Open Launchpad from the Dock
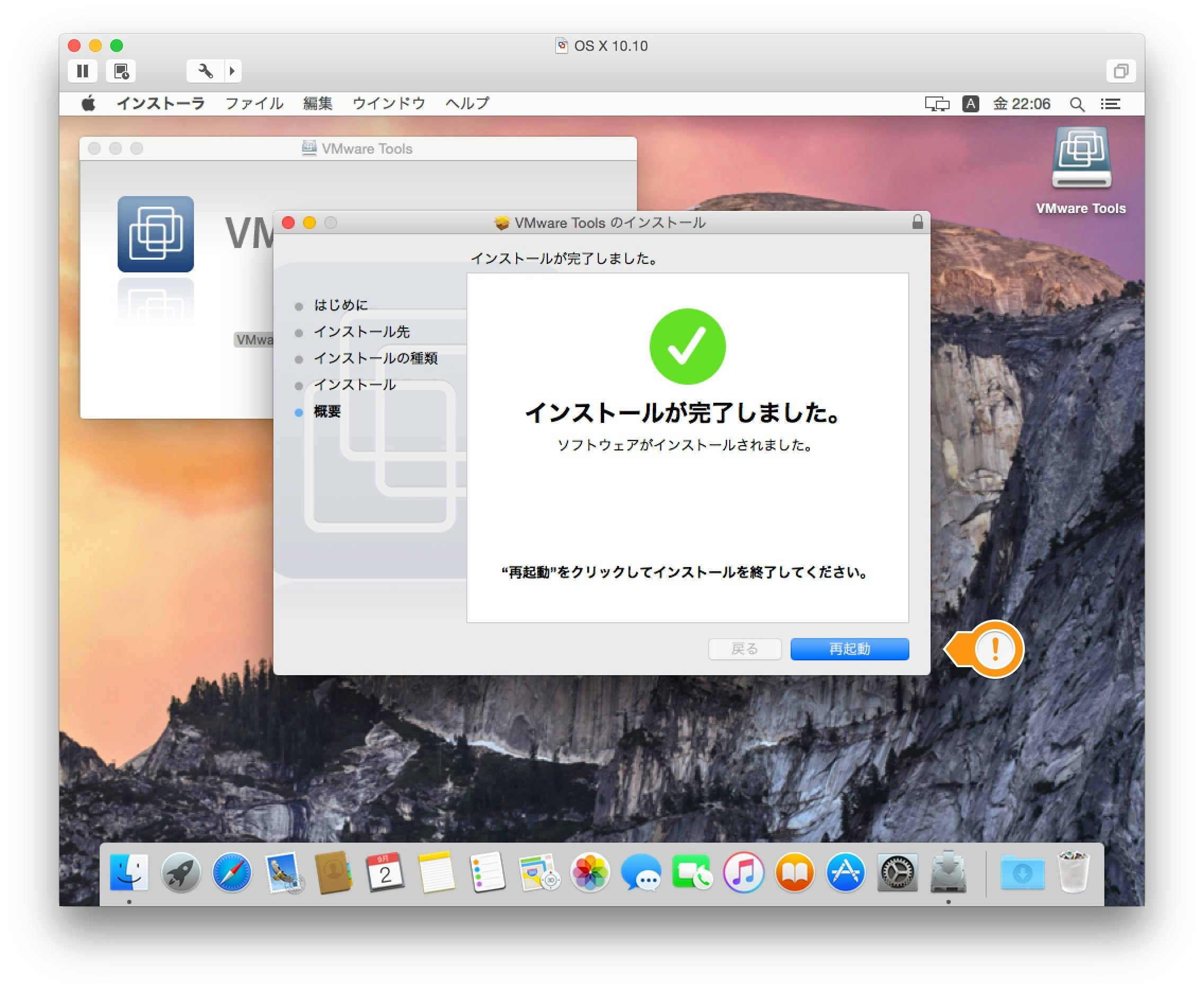Image resolution: width=1204 pixels, height=991 pixels. point(181,873)
